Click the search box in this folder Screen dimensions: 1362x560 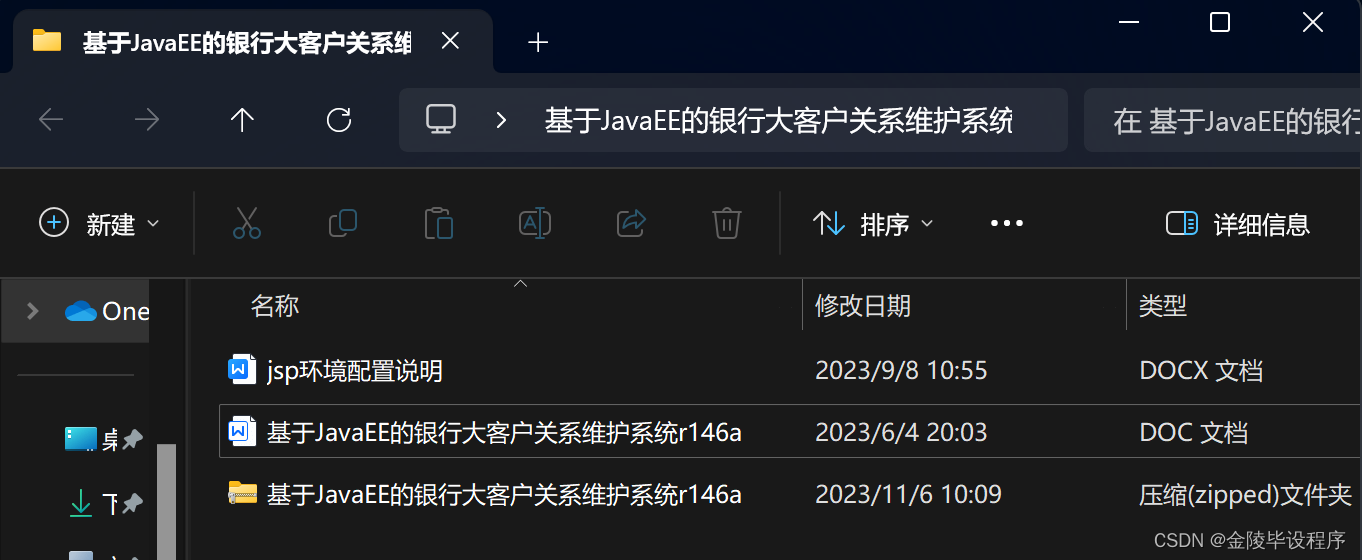pos(1223,121)
